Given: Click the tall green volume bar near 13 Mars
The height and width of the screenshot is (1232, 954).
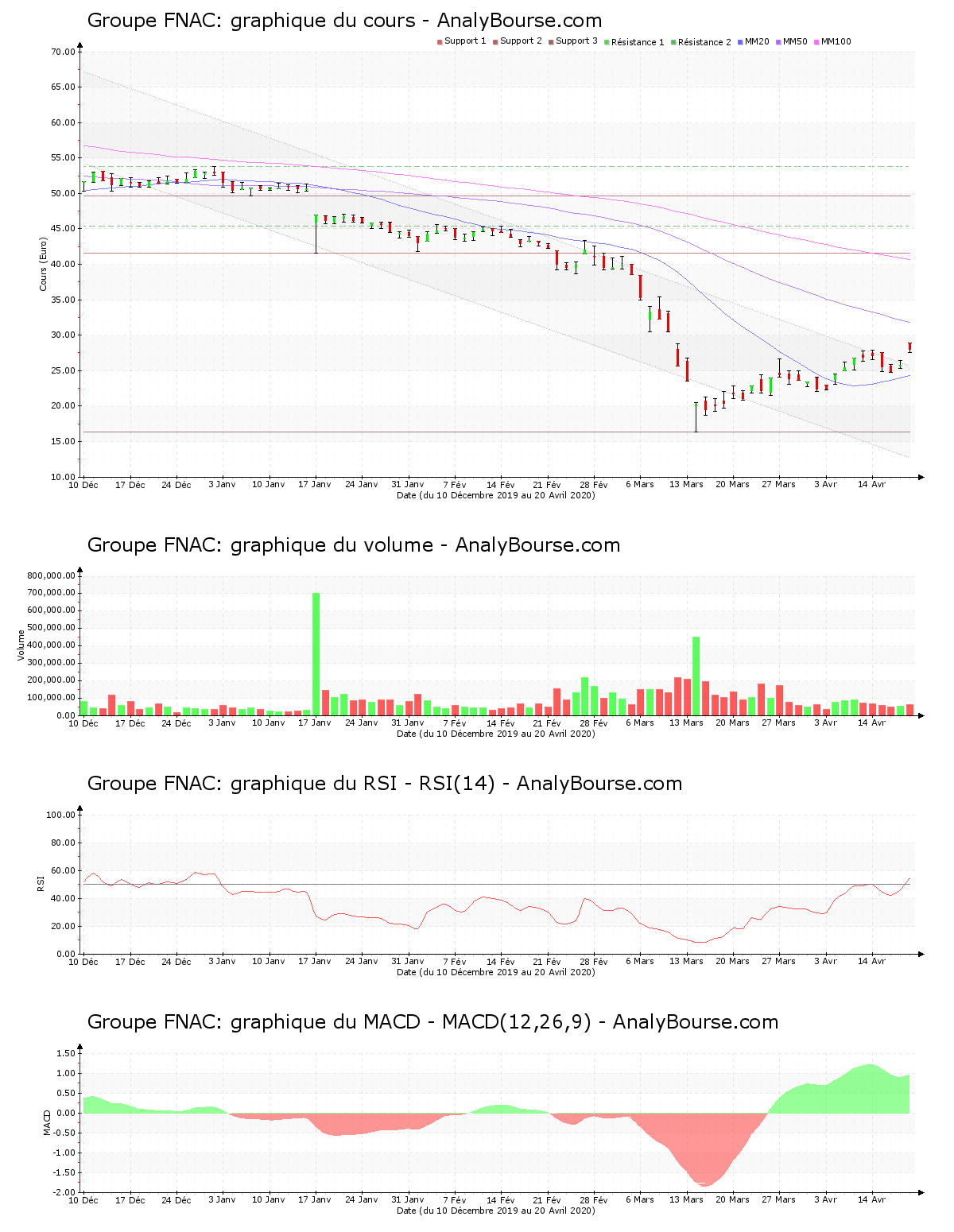Looking at the screenshot, I should tap(696, 676).
